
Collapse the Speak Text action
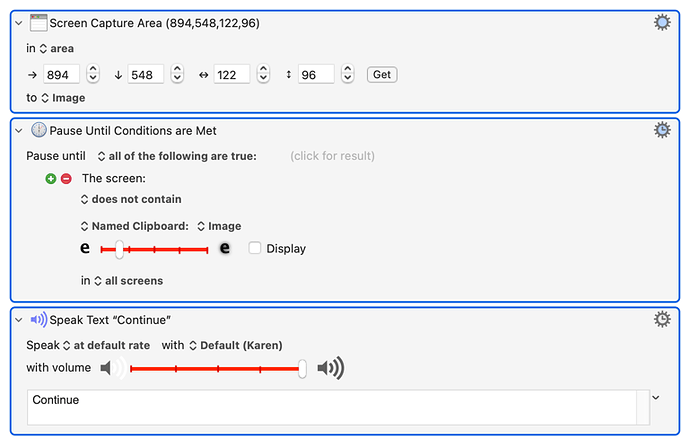pos(17,320)
